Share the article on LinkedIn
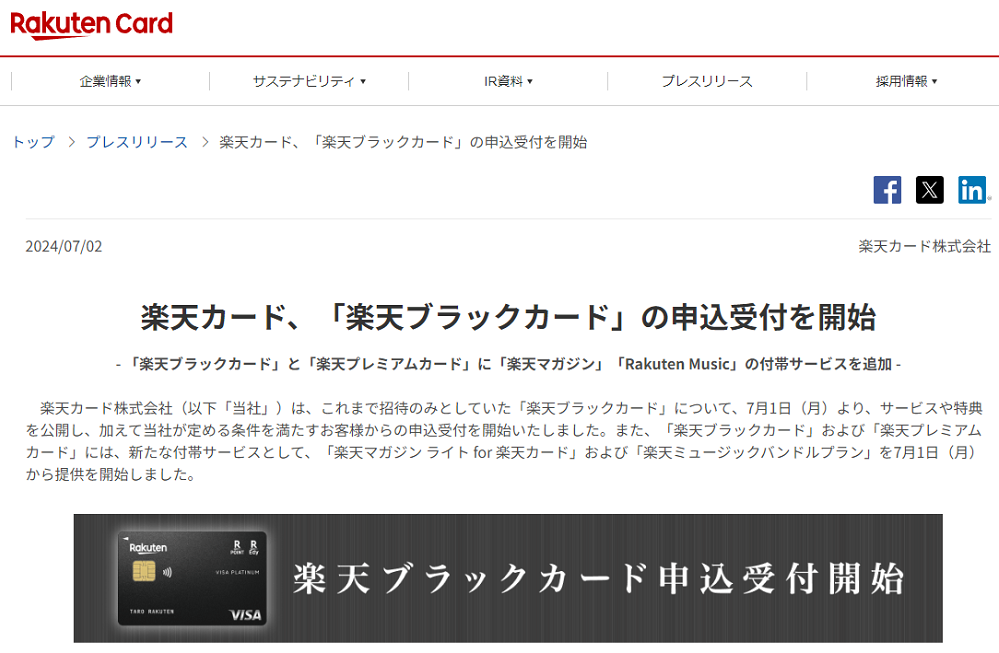Viewport: 999px width, 653px height. tap(972, 190)
